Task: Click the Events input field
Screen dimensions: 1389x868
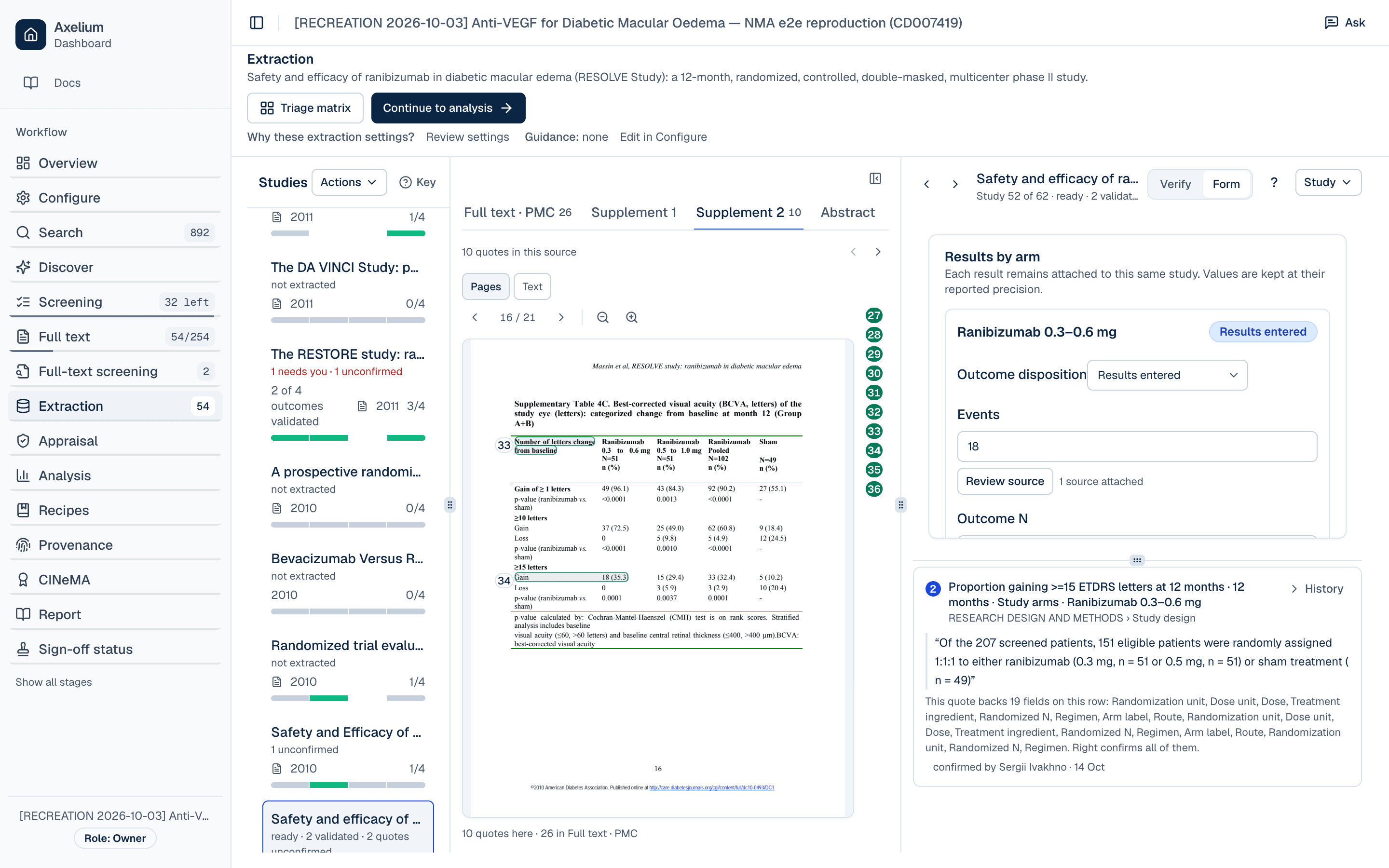Action: (1136, 447)
